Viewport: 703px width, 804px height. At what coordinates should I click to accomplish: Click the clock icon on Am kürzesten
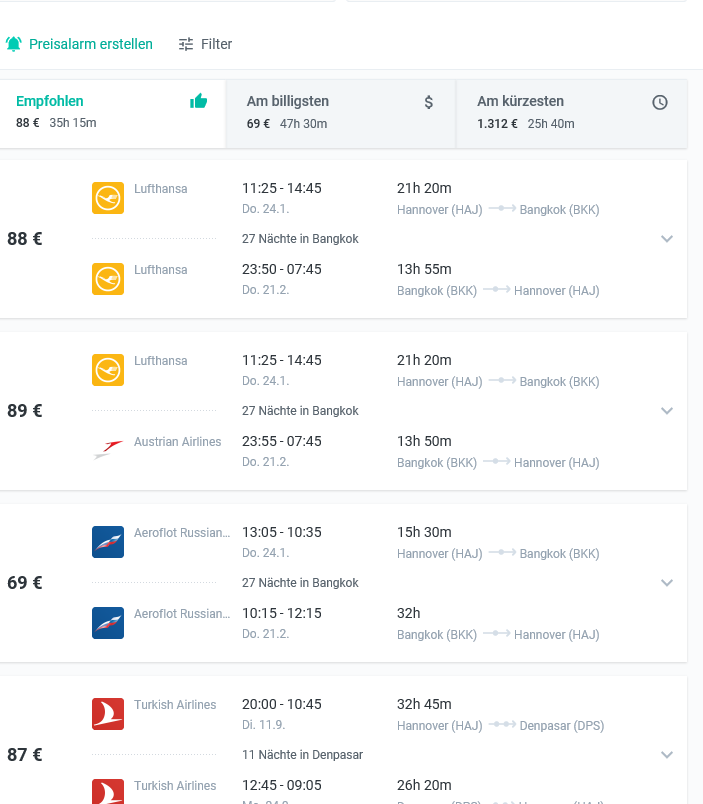click(x=660, y=103)
